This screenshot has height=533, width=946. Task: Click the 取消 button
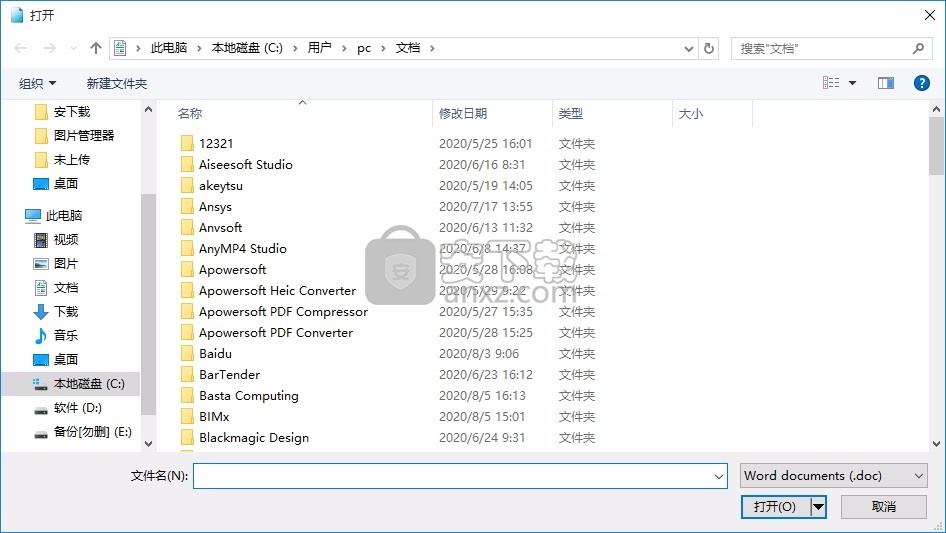coord(884,506)
